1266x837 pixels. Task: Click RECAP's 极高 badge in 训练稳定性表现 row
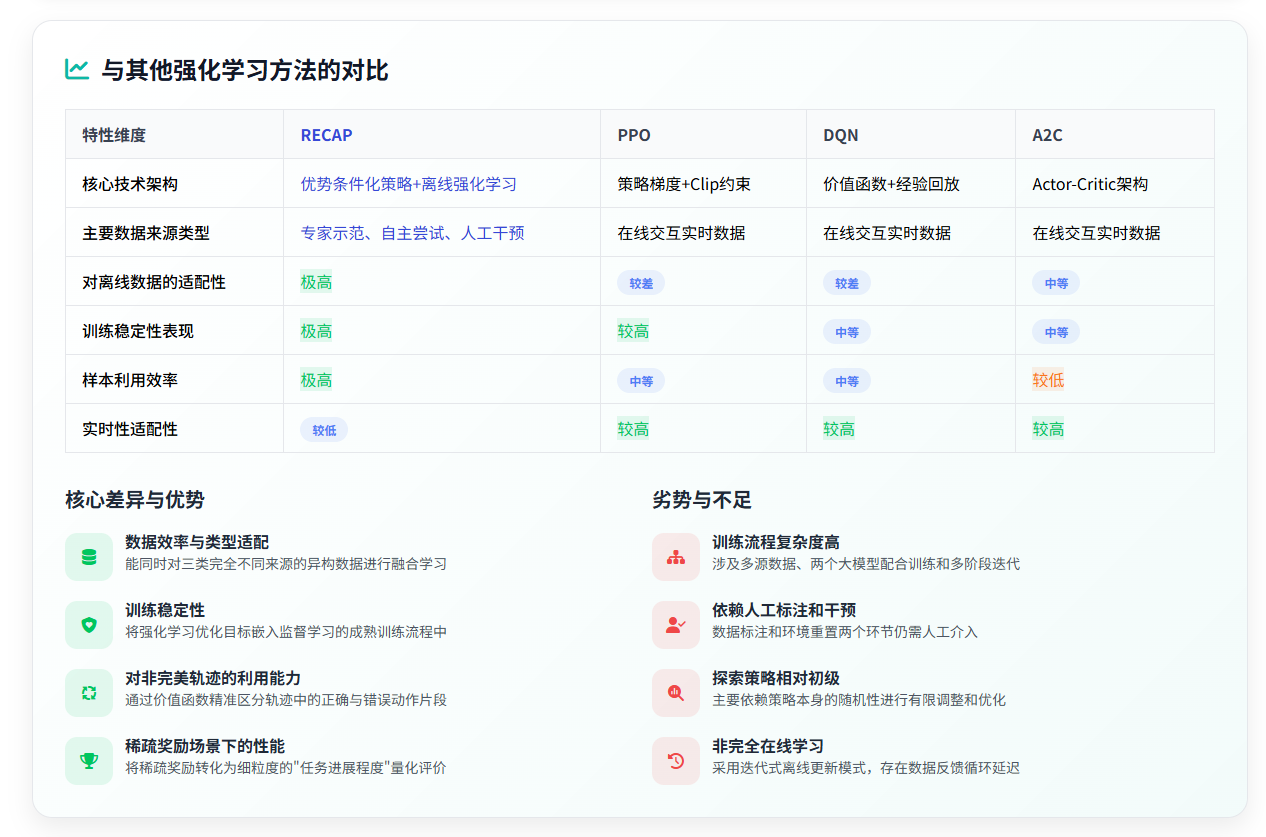click(x=316, y=331)
